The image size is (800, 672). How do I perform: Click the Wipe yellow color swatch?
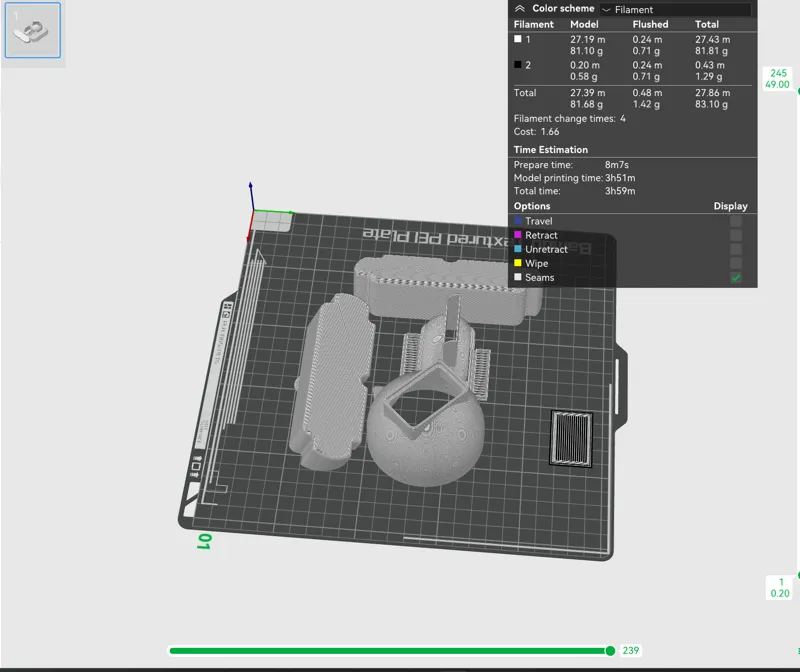pos(518,263)
